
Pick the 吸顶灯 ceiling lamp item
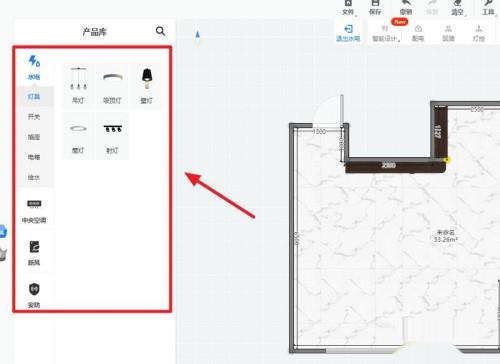tap(113, 85)
